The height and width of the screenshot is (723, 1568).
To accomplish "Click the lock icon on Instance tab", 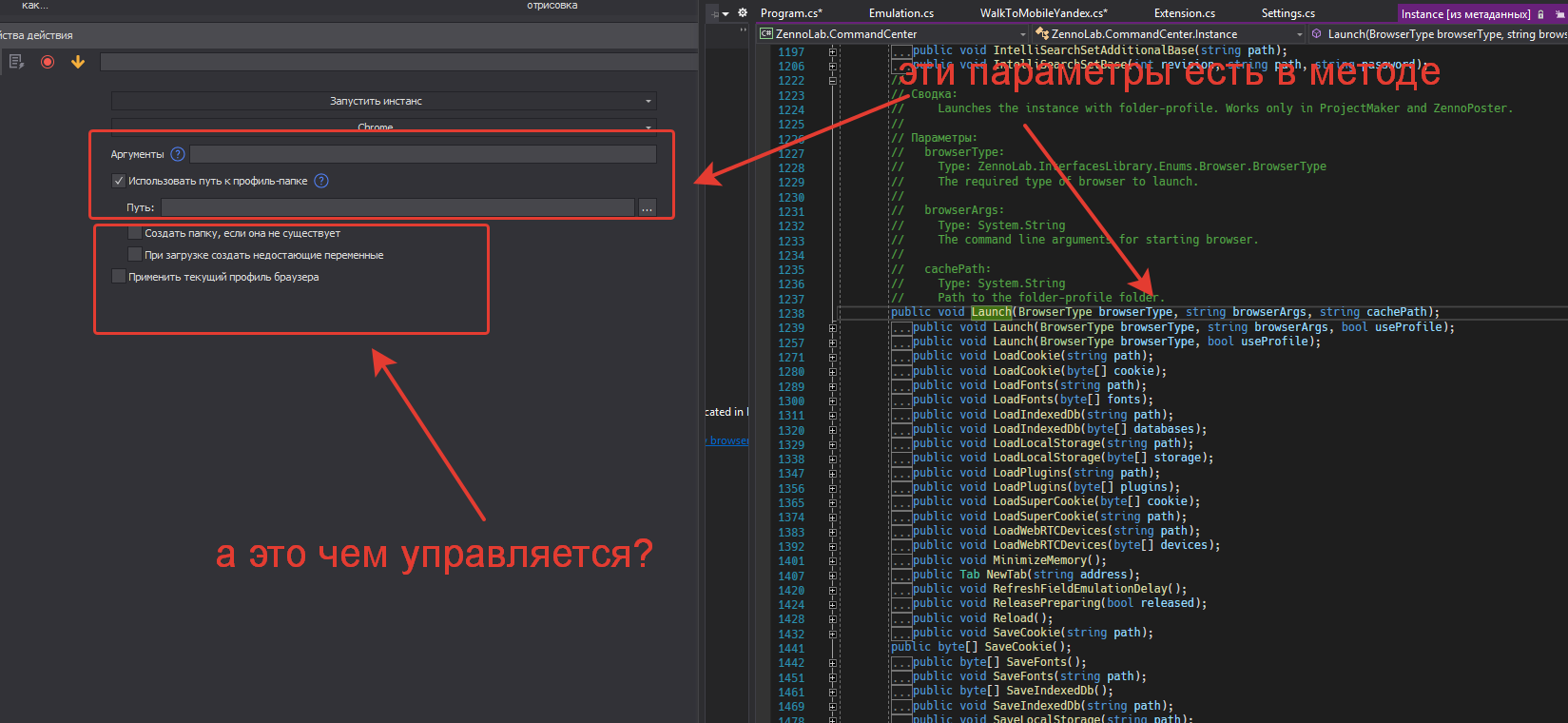I will coord(1540,14).
